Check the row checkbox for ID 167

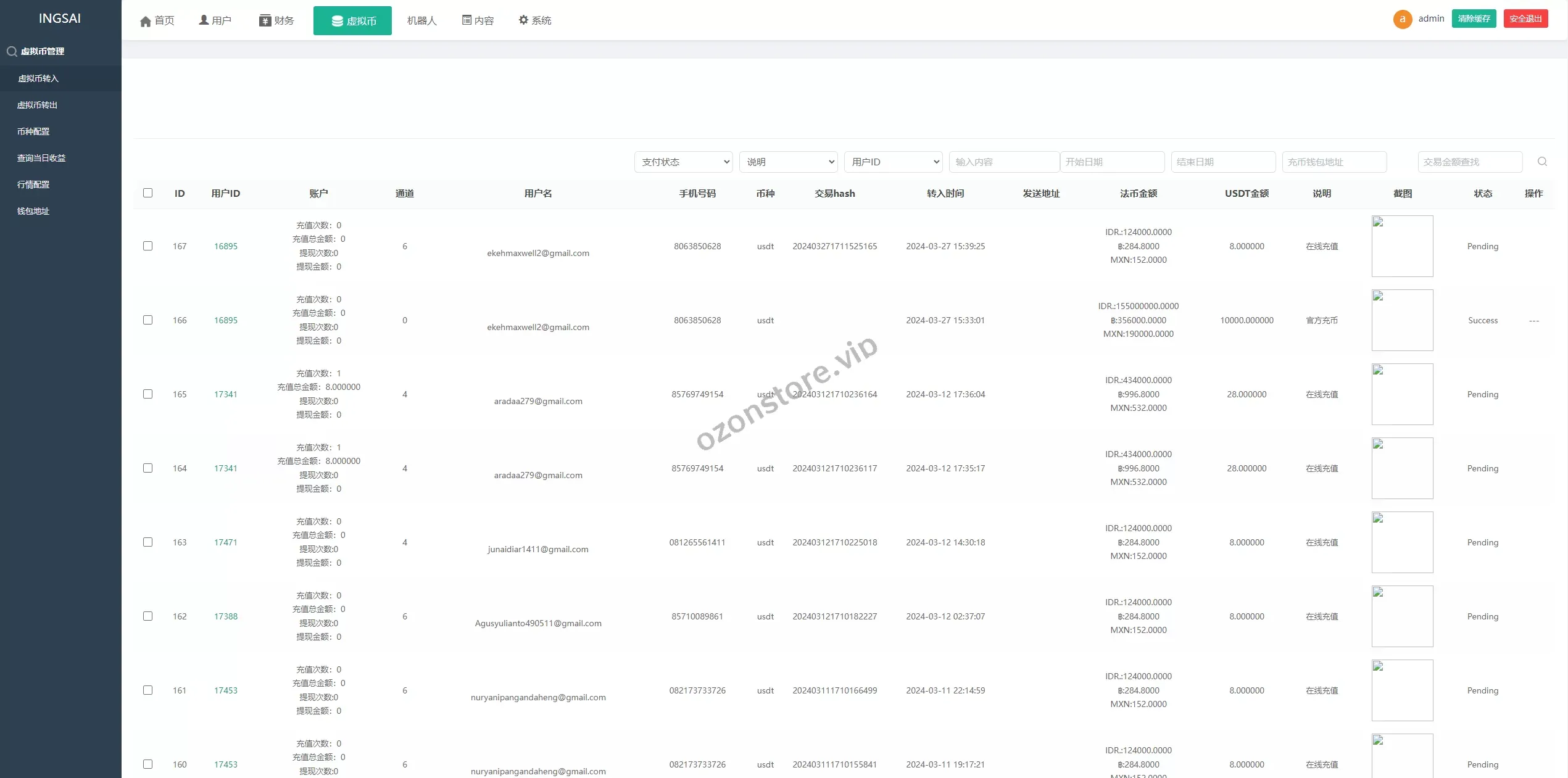148,246
